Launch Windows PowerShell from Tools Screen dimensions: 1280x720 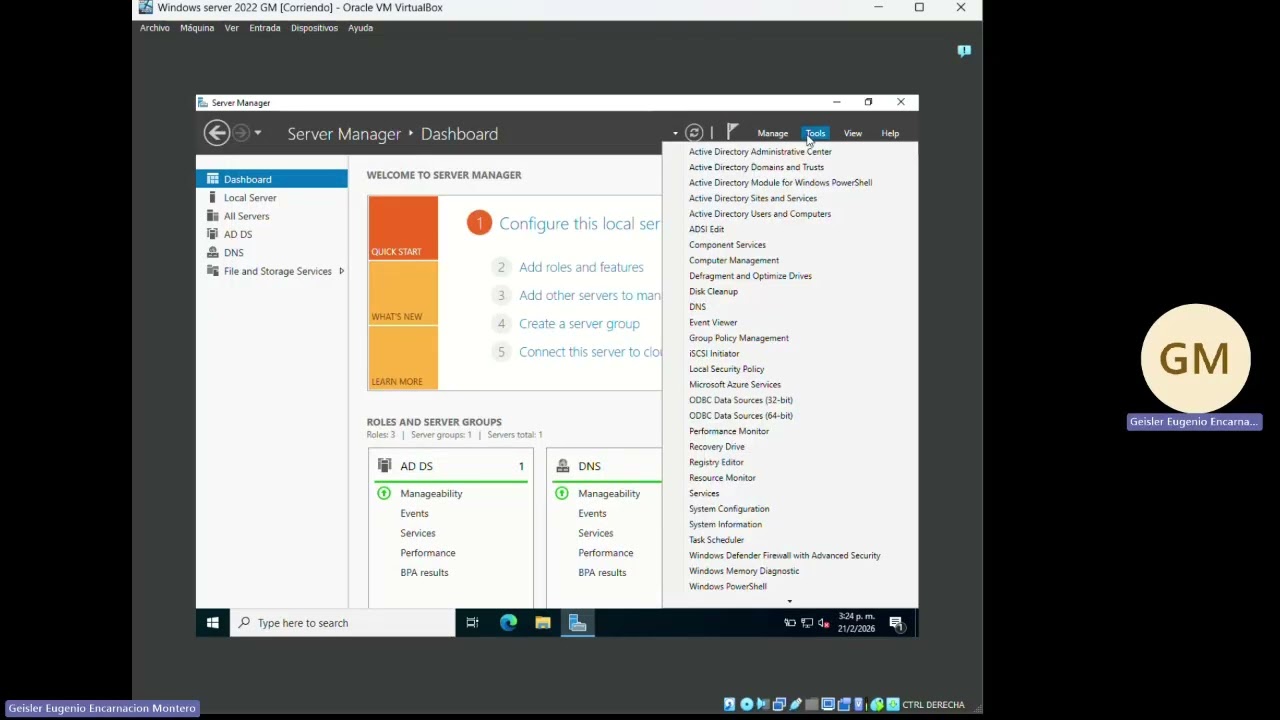728,586
